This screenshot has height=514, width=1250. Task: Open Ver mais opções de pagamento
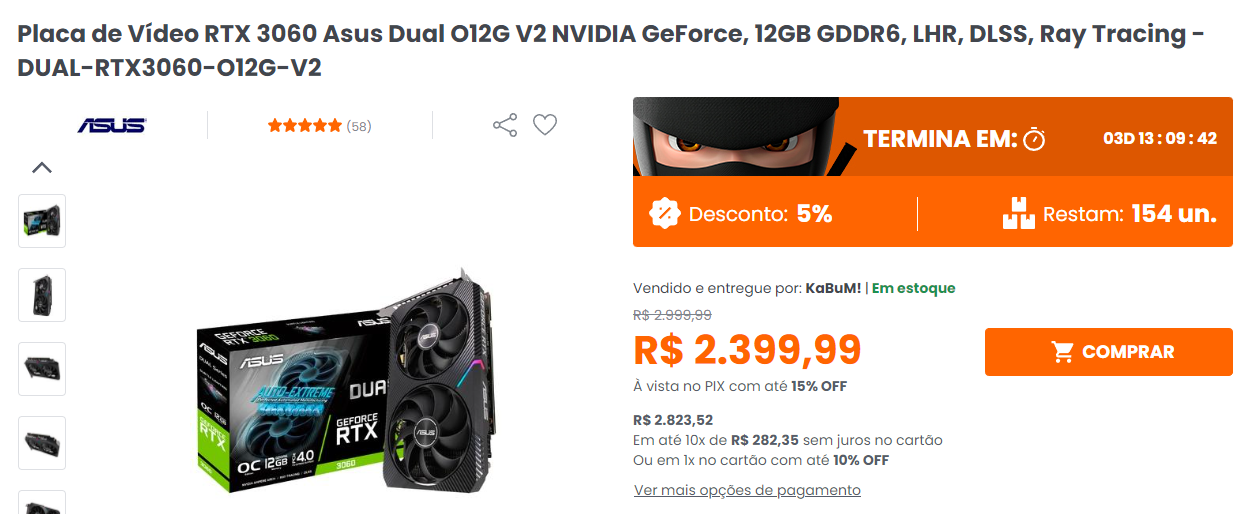[x=747, y=490]
